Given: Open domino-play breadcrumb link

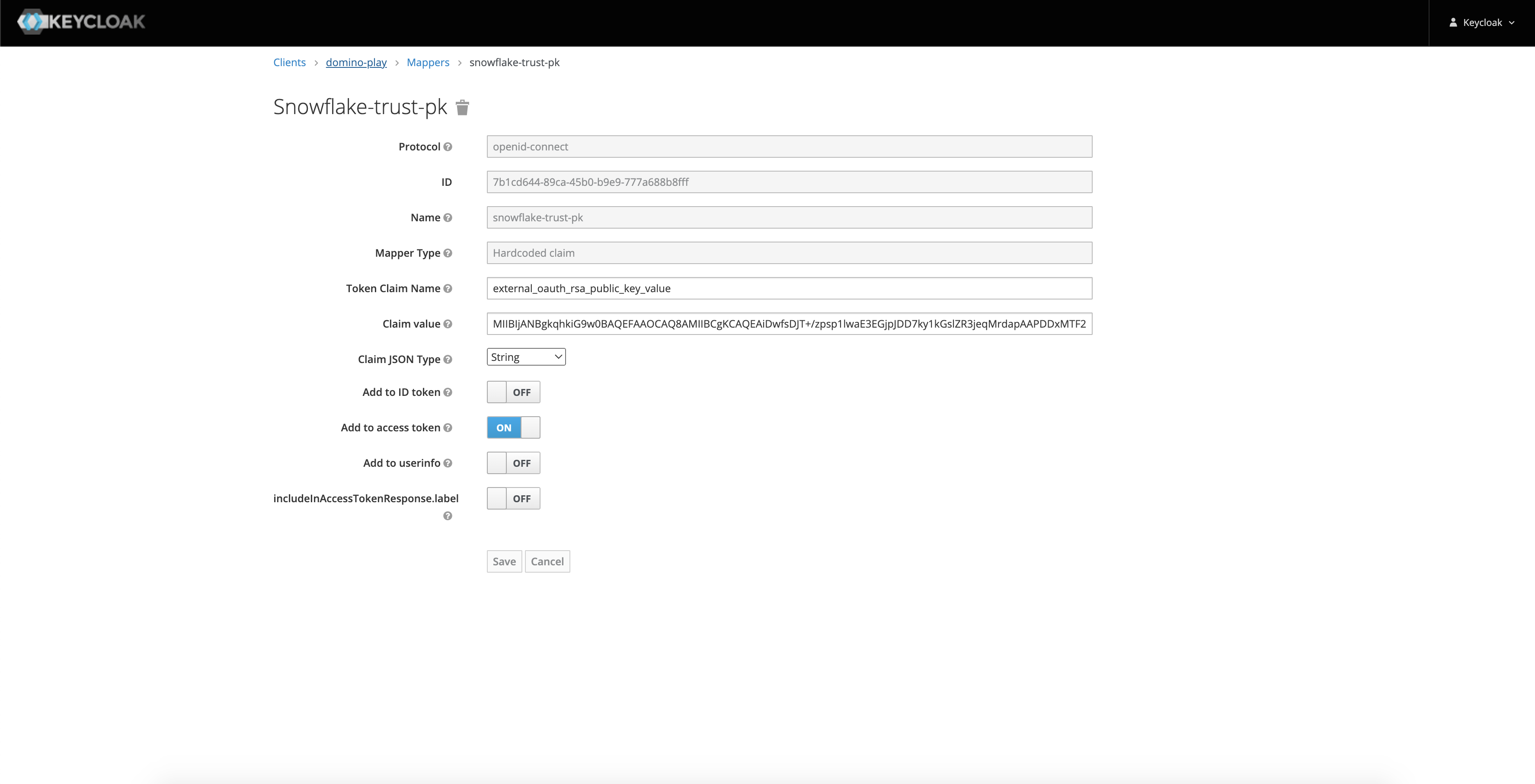Looking at the screenshot, I should point(356,63).
